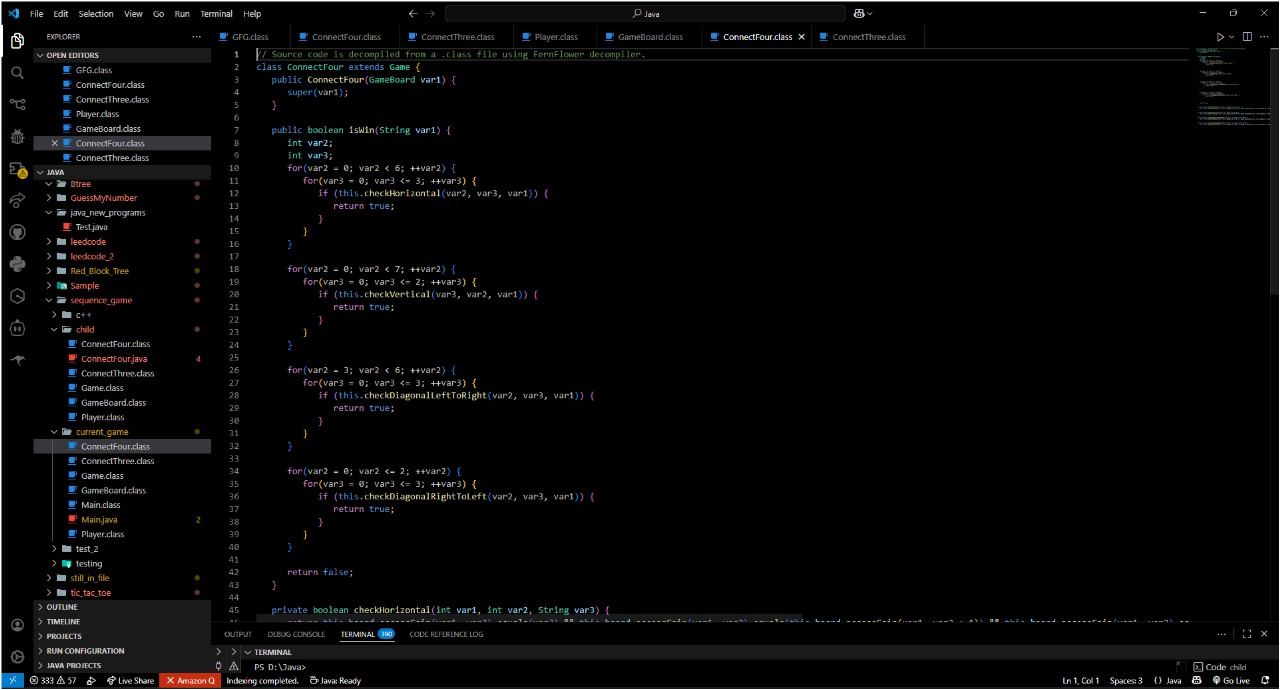Screen dimensions: 1280x690
Task: Click the Go Live status bar button
Action: 1230,681
